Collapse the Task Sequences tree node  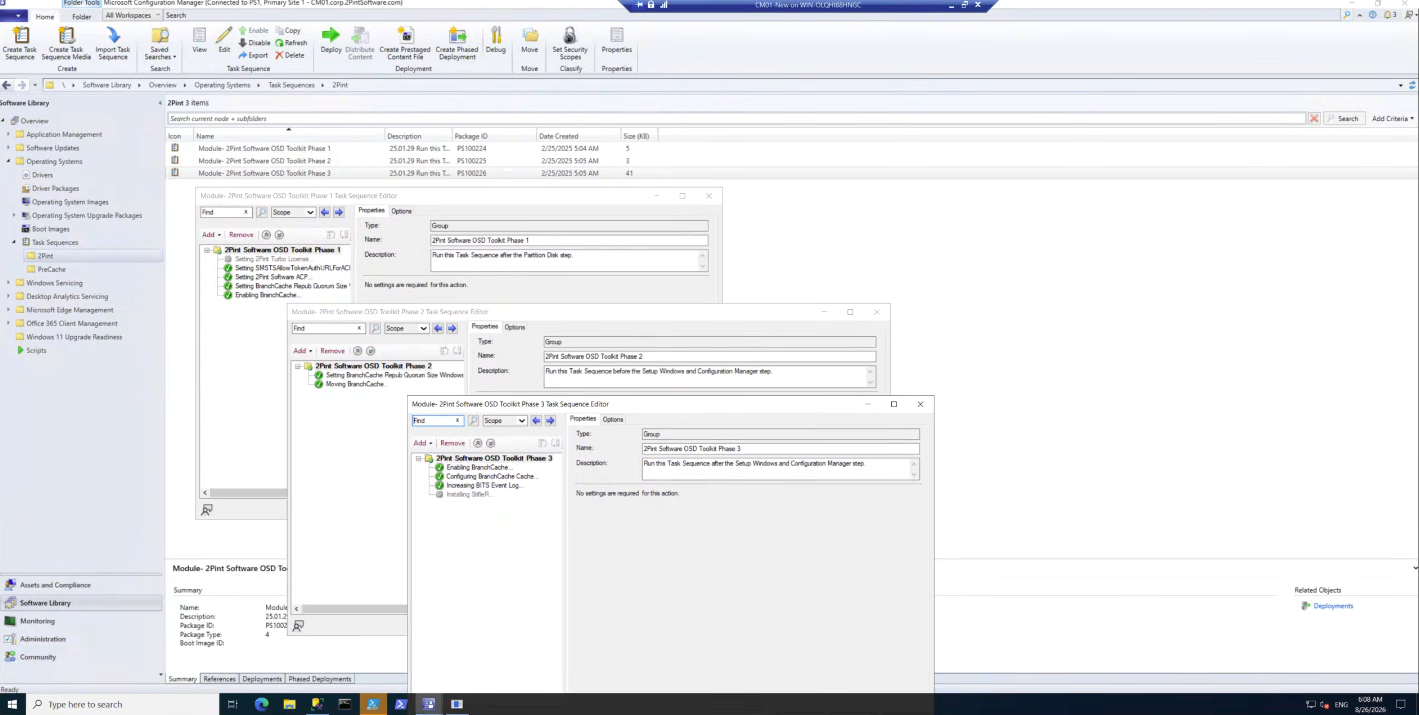14,242
